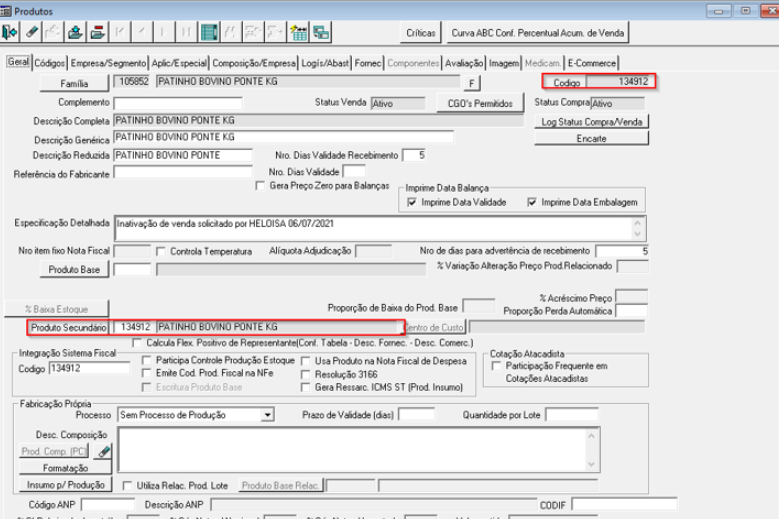The image size is (779, 519).
Task: Click the Desc. Composição scrollbar up arrow
Action: point(591,436)
